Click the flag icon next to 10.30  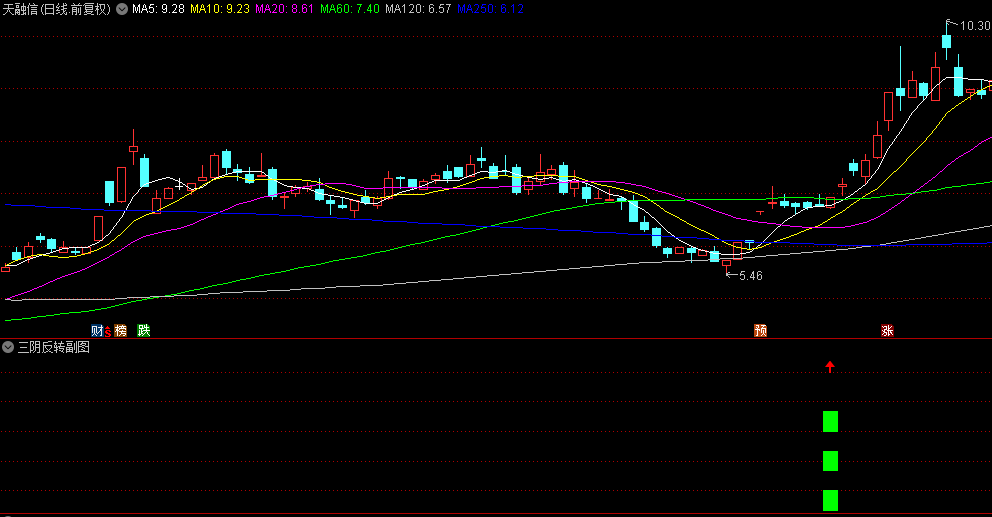951,24
